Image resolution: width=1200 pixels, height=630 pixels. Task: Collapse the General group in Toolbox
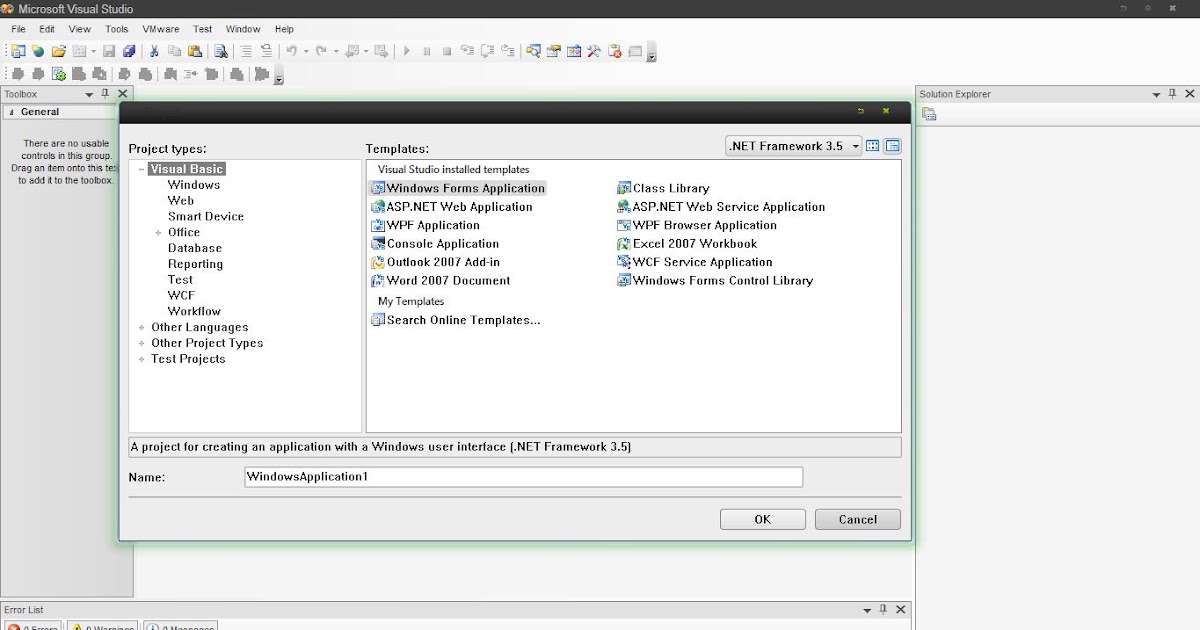point(11,112)
